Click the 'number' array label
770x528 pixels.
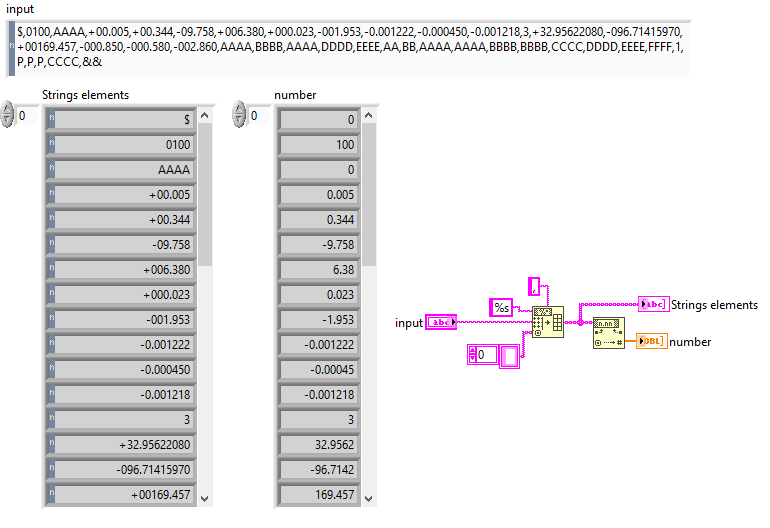point(295,95)
